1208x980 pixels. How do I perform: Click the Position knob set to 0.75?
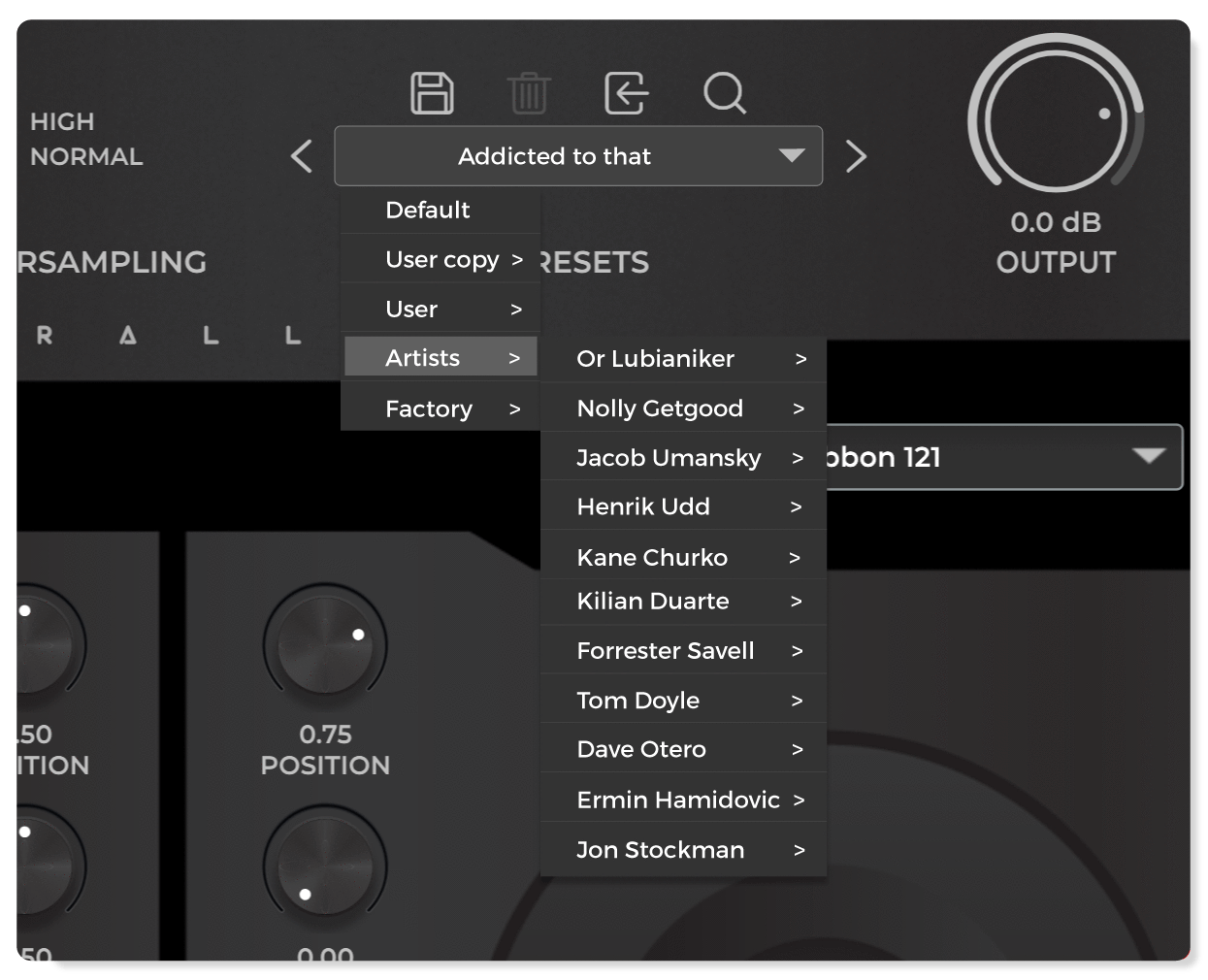325,645
